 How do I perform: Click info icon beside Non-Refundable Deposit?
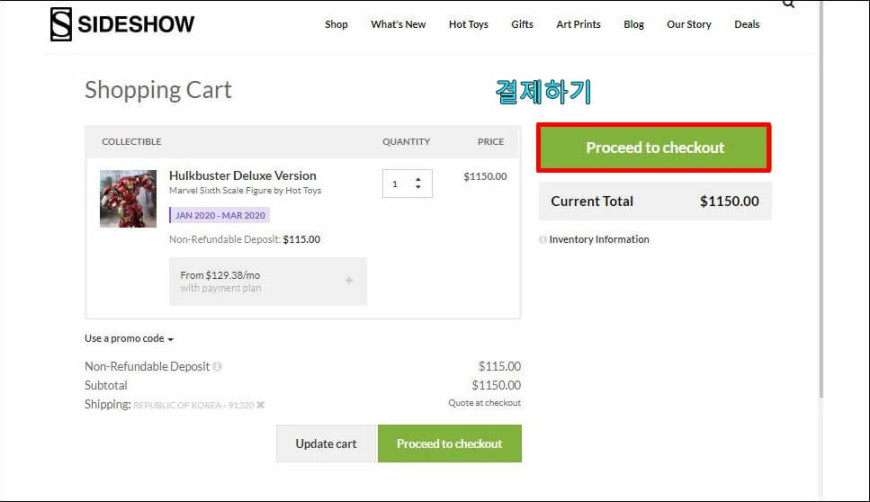tap(218, 366)
